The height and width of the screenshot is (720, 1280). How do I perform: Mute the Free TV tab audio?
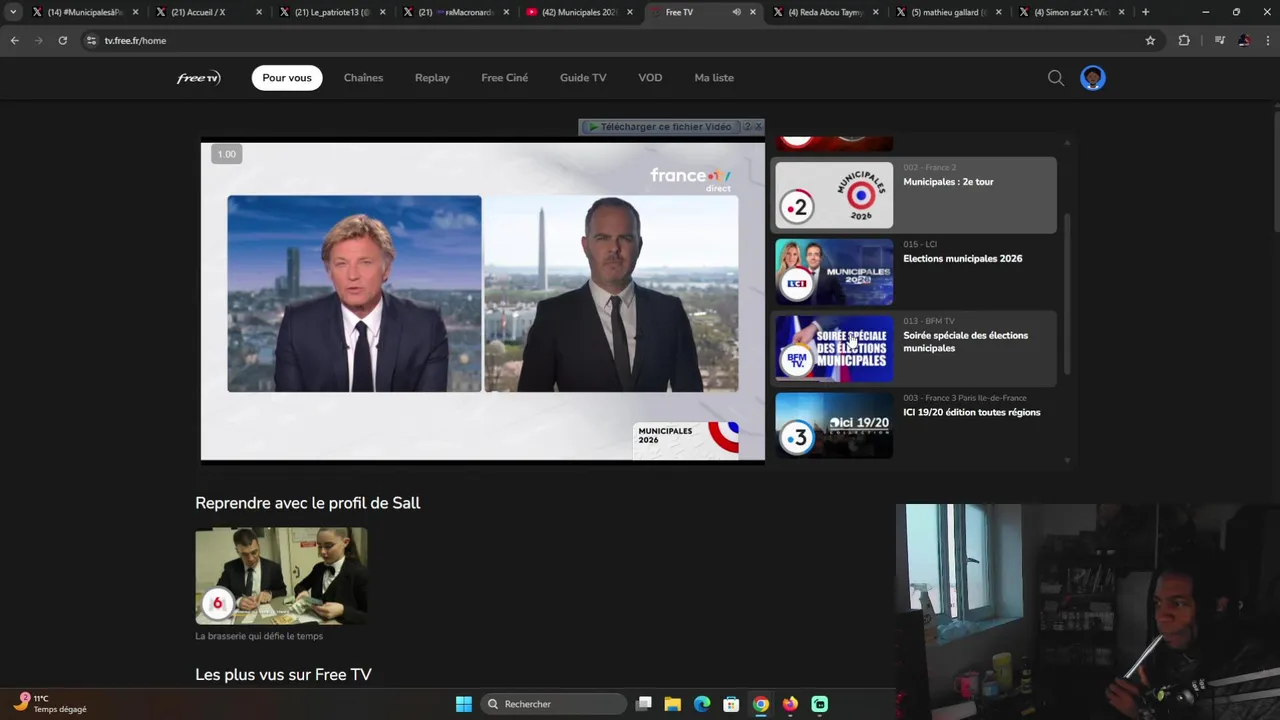736,12
